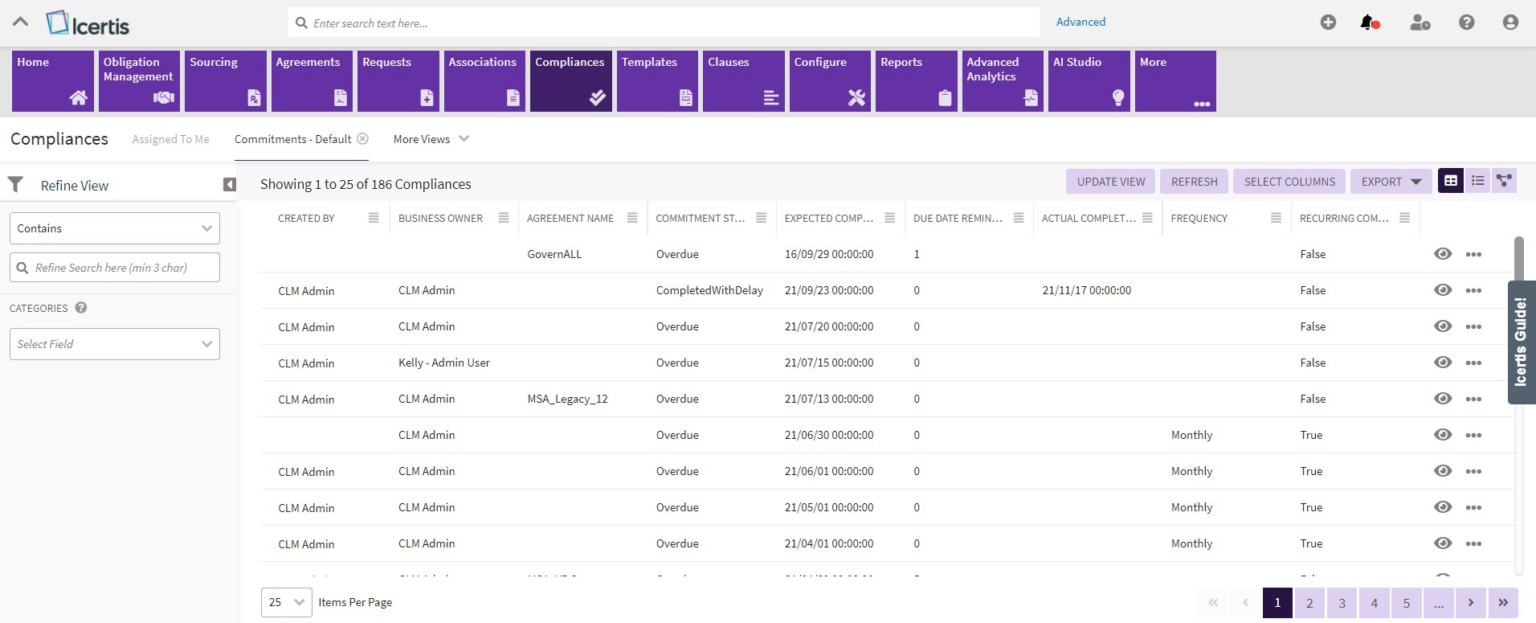The width and height of the screenshot is (1536, 623).
Task: Switch to the Assigned To Me tab
Action: (x=170, y=139)
